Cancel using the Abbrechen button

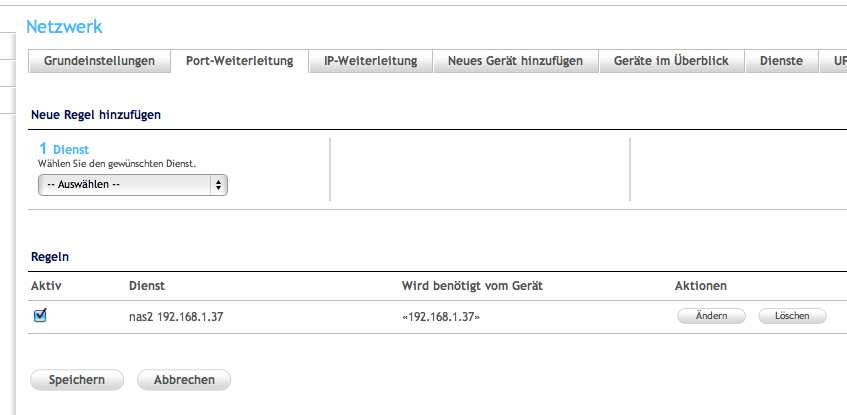pos(183,380)
